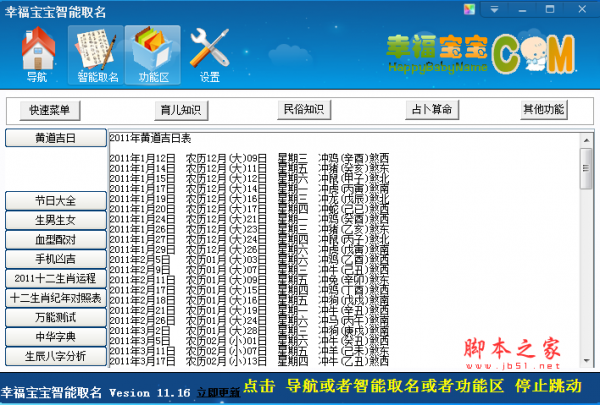The height and width of the screenshot is (405, 600).
Task: Open 2011十二生肖运程 from the sidebar
Action: point(56,278)
